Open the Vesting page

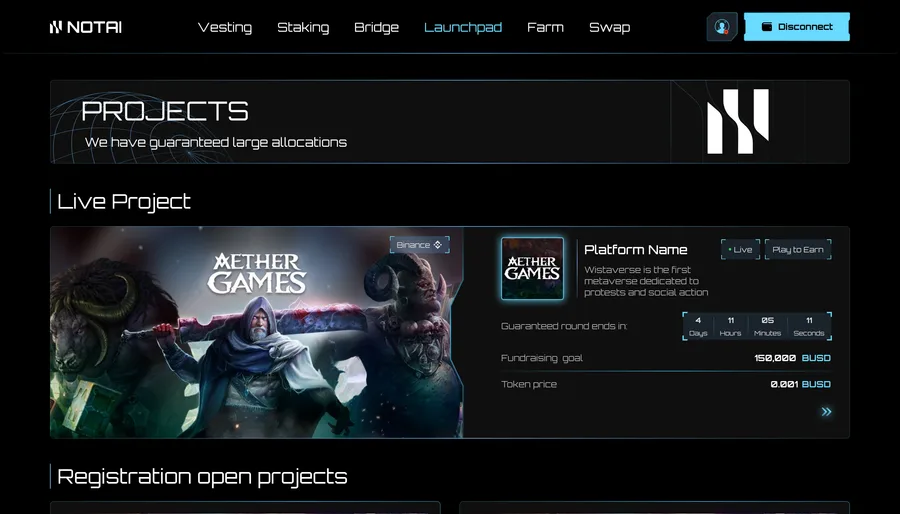tap(225, 27)
